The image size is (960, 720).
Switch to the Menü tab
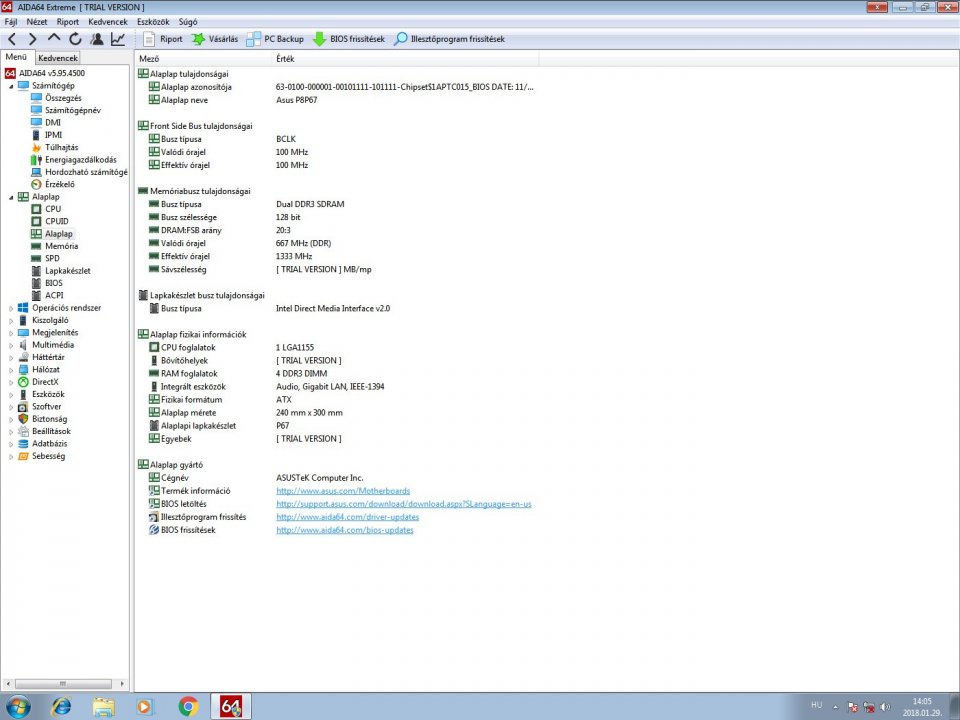(17, 57)
